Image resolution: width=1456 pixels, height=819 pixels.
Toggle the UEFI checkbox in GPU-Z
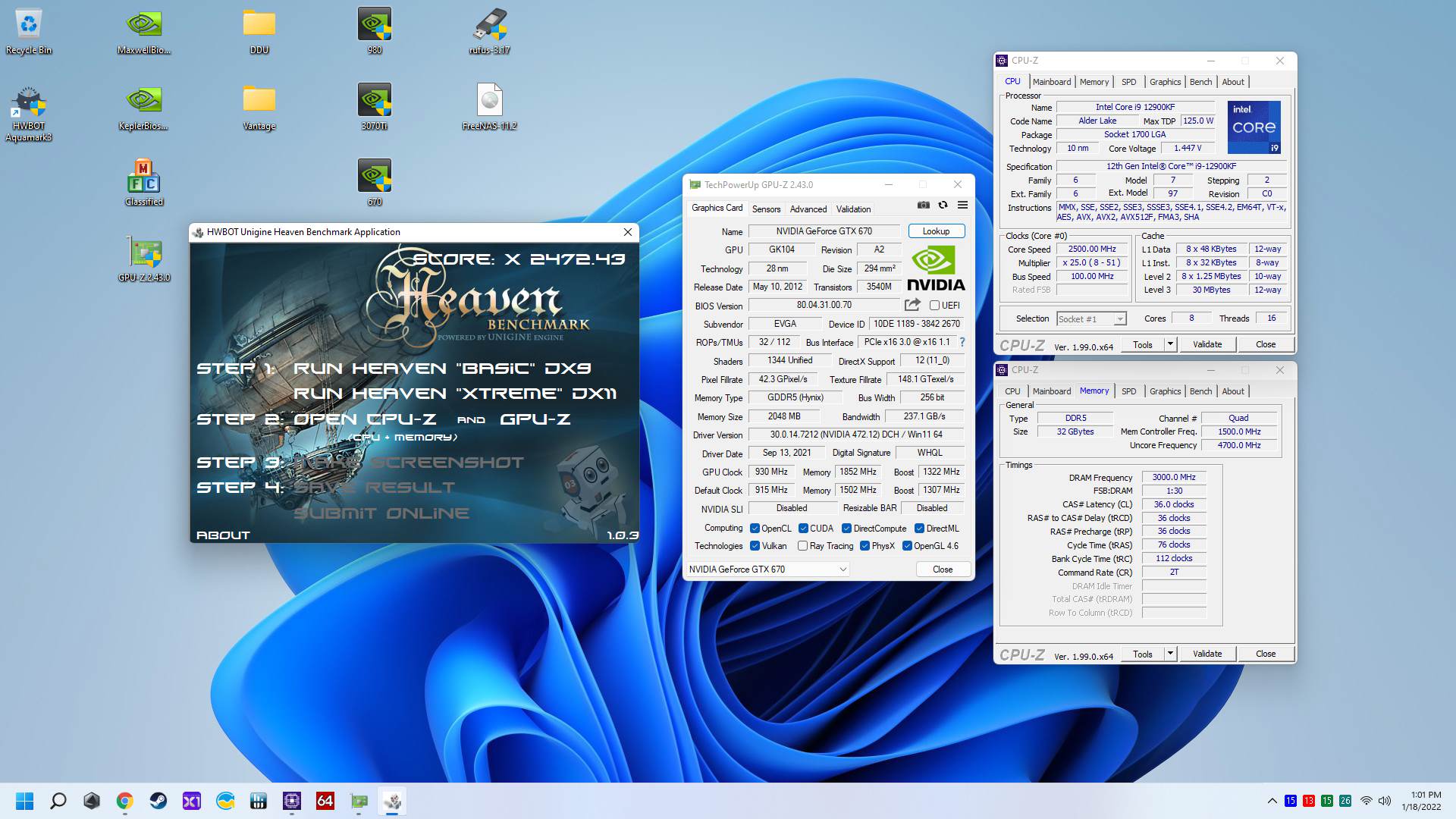pyautogui.click(x=934, y=306)
